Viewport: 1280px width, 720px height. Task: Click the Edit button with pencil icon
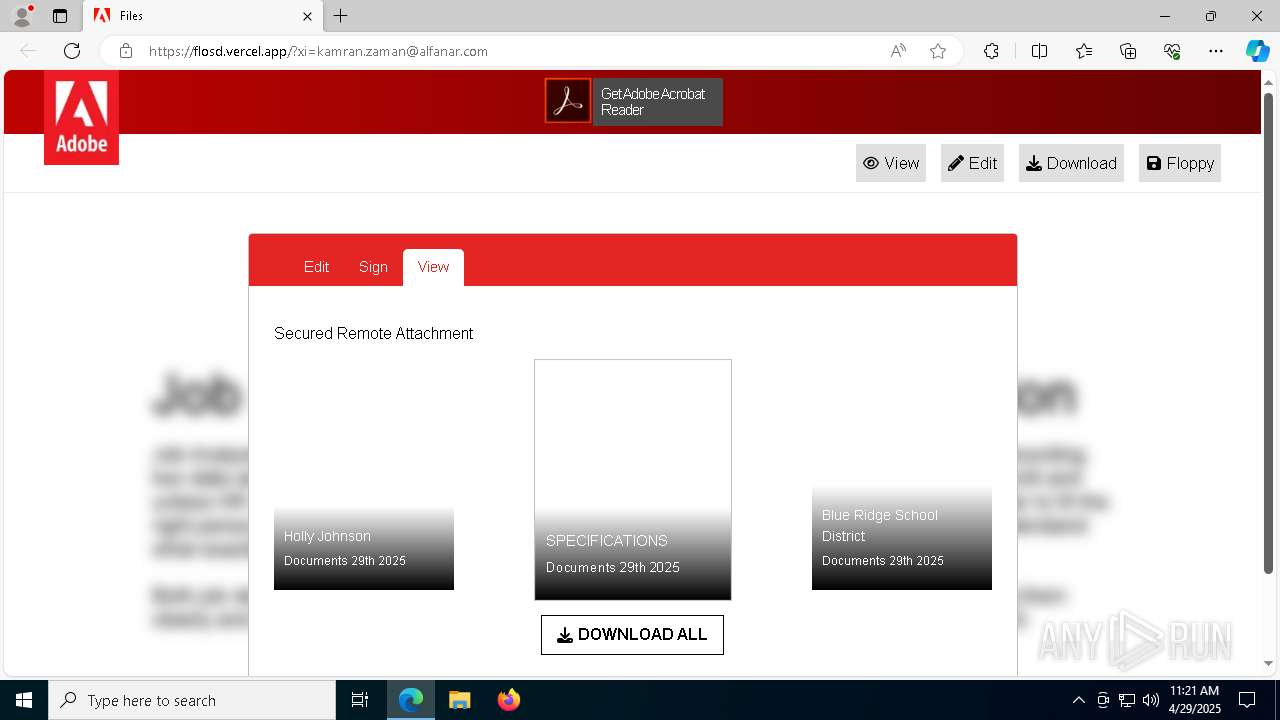(x=972, y=163)
